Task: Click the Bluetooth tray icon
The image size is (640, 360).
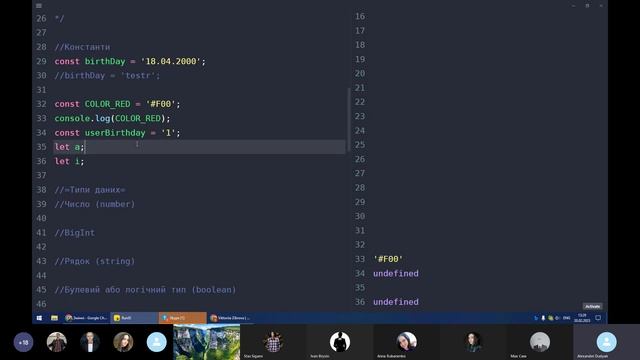Action: tap(536, 318)
